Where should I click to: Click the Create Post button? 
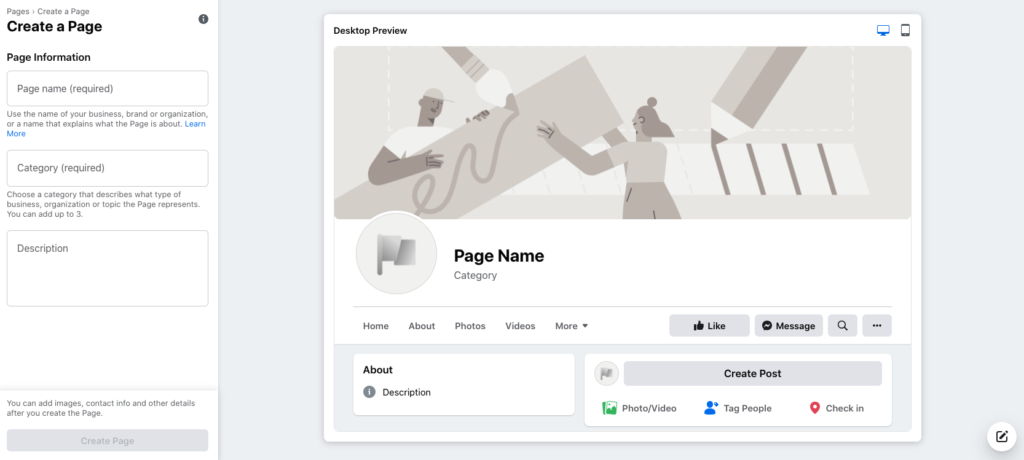tap(752, 374)
